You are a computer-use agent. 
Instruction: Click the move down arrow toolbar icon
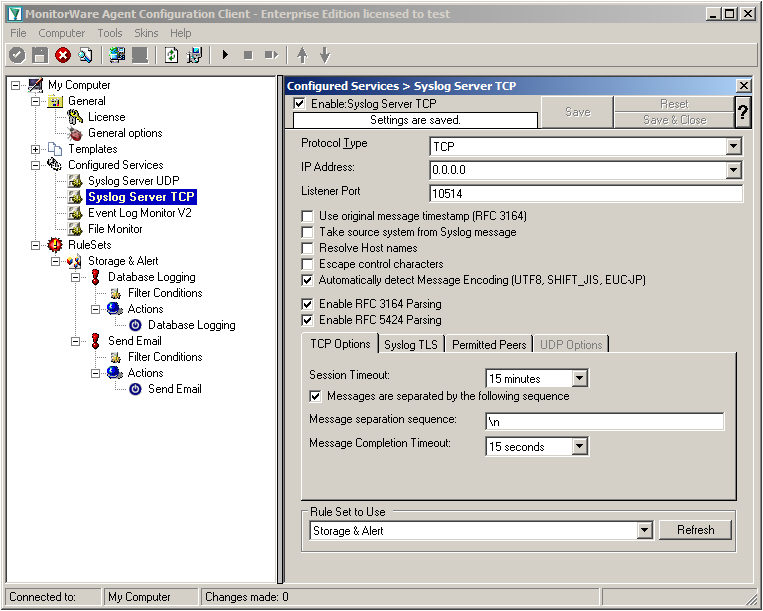click(325, 55)
